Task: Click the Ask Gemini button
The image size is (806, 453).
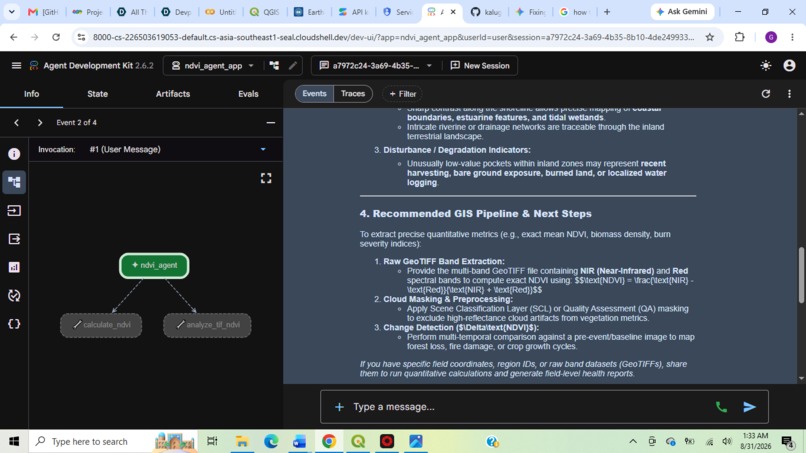Action: (x=682, y=11)
